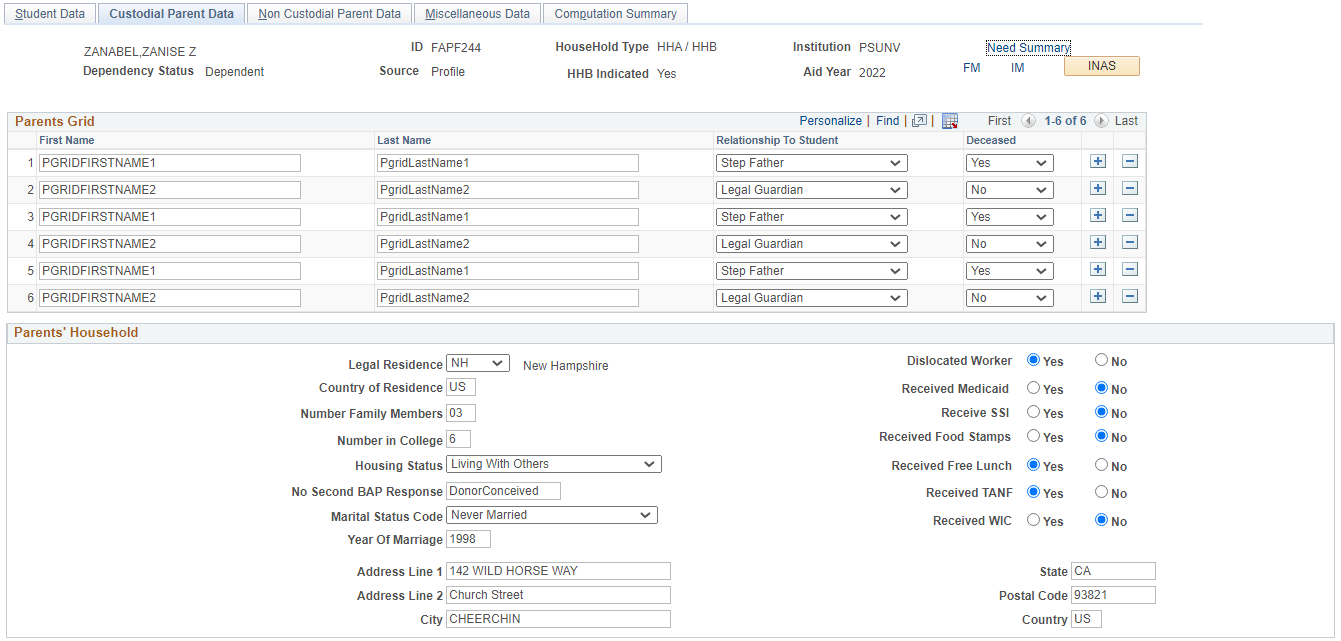The height and width of the screenshot is (641, 1341).
Task: Go to previous rows arrow in Parents Grid
Action: click(1028, 121)
